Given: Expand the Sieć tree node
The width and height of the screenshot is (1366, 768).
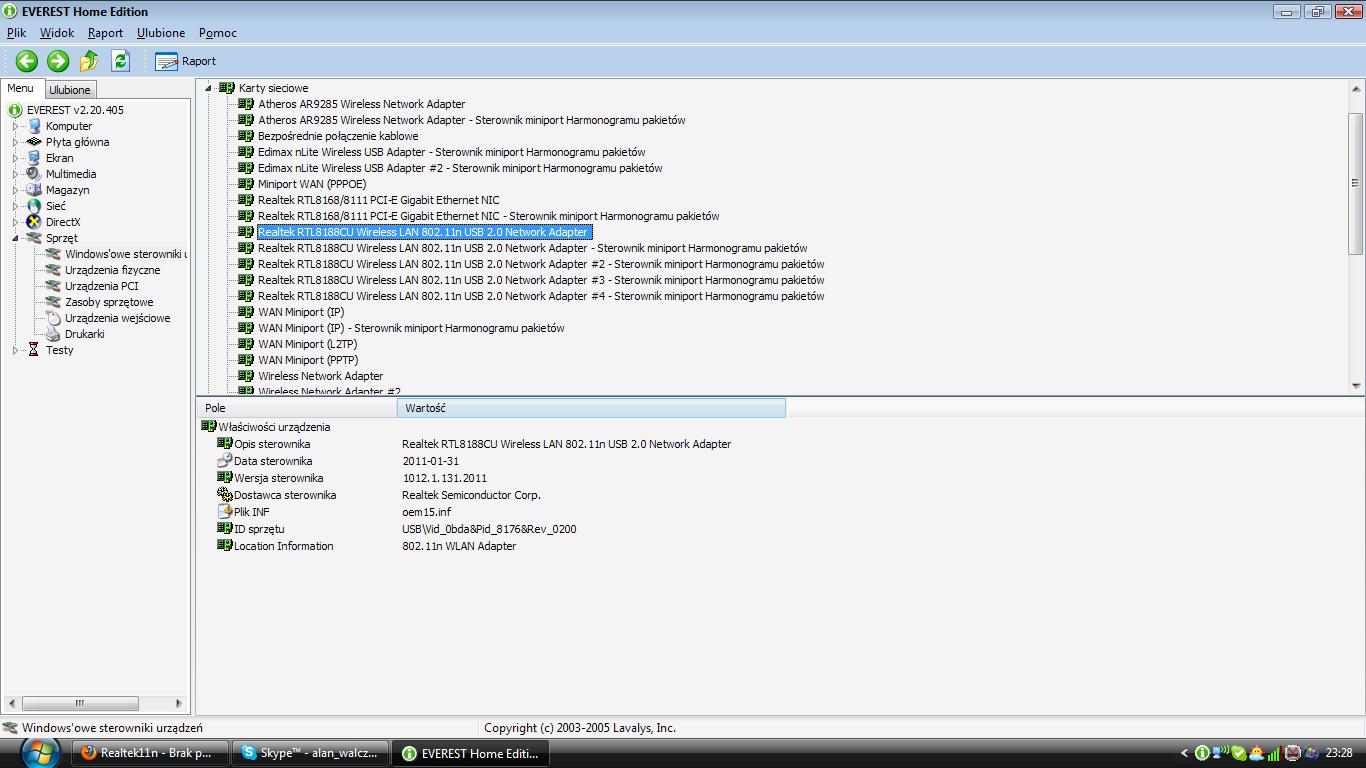Looking at the screenshot, I should [15, 206].
